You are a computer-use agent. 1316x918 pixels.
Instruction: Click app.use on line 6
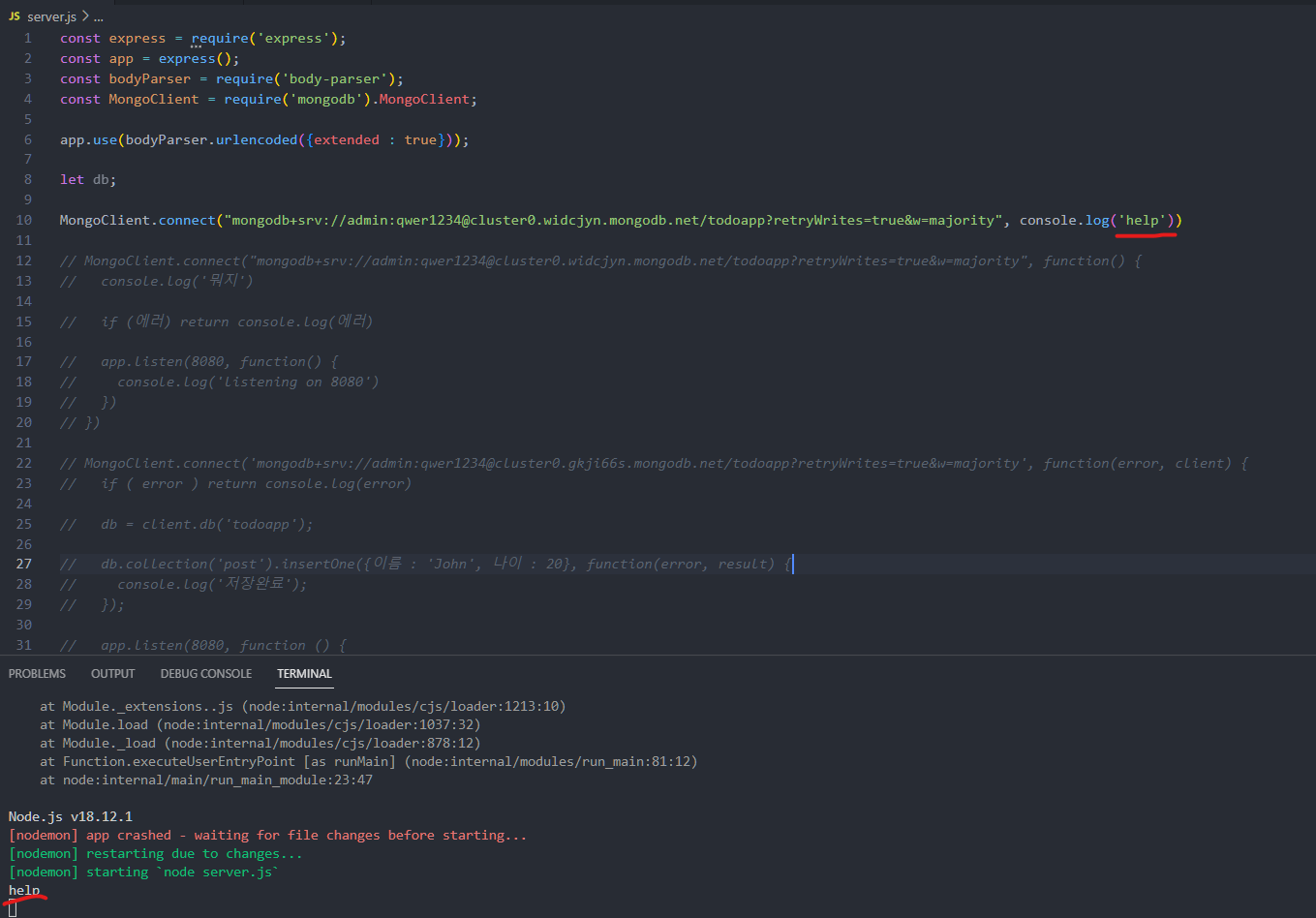[88, 140]
